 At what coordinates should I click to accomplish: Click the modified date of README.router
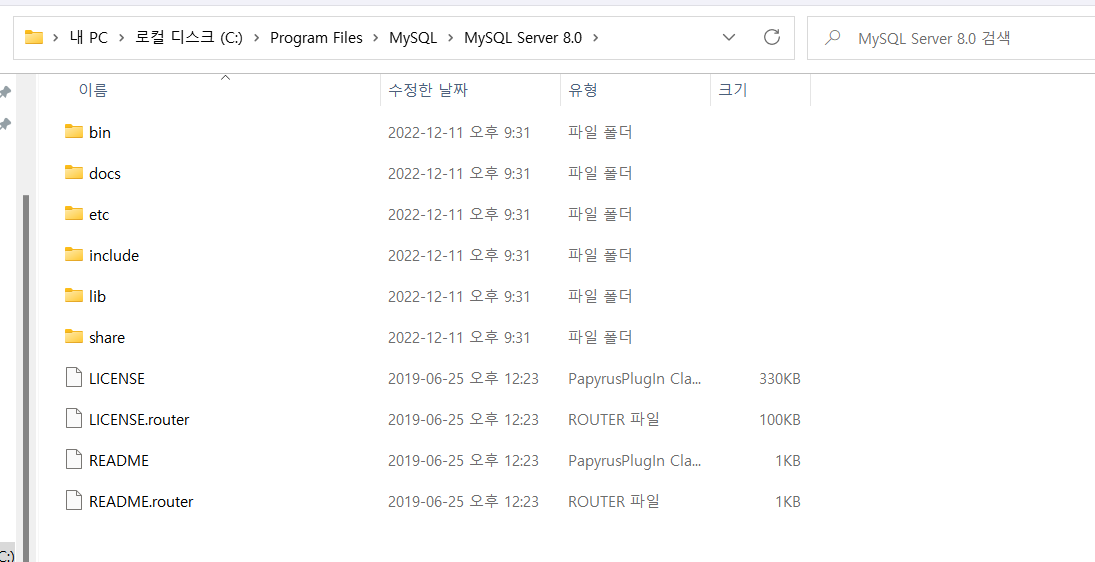click(463, 502)
